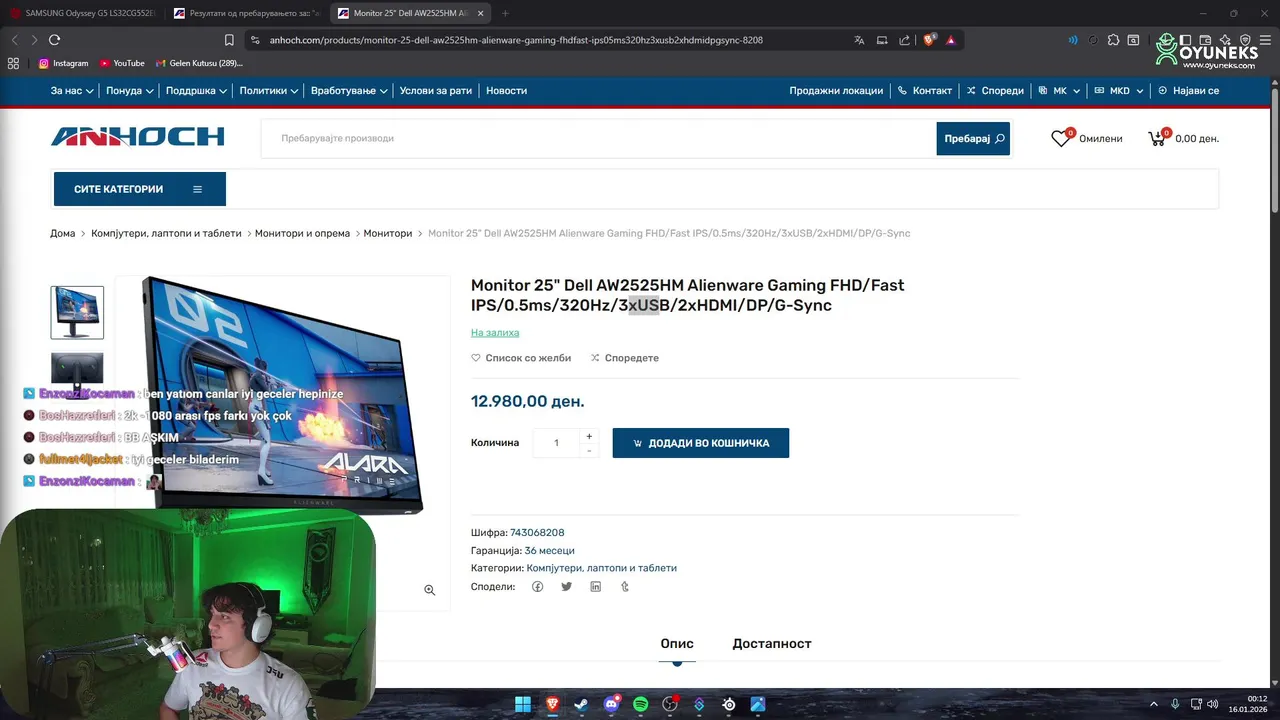Open the Контакт link

click(x=925, y=90)
